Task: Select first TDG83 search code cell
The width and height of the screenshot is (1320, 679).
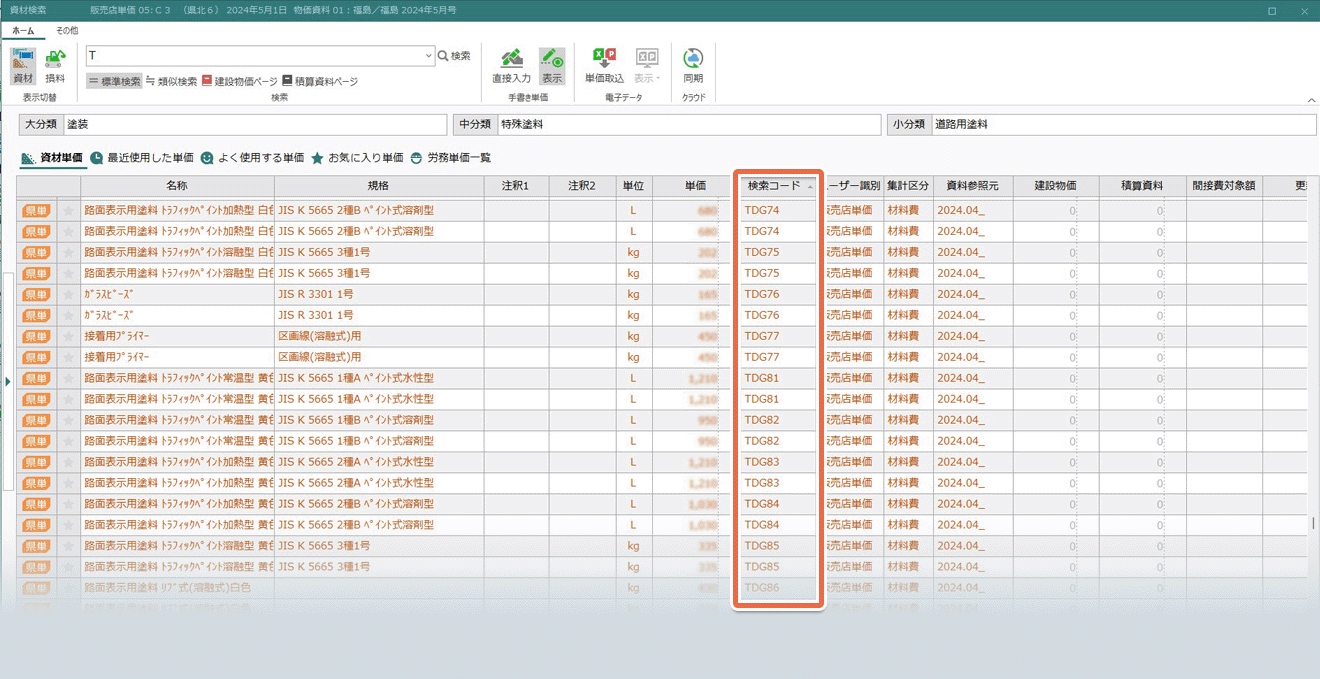Action: coord(777,463)
